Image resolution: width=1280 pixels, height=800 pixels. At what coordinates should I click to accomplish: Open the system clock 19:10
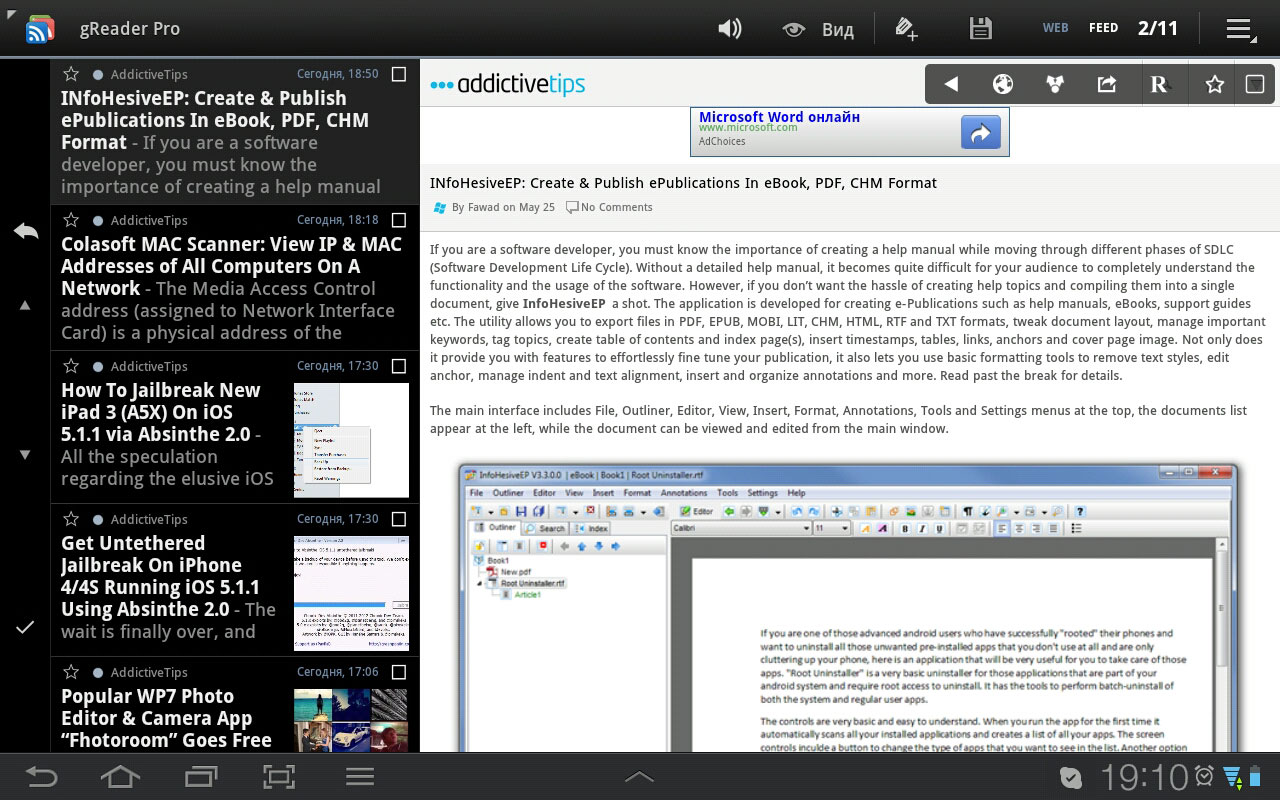(1144, 777)
